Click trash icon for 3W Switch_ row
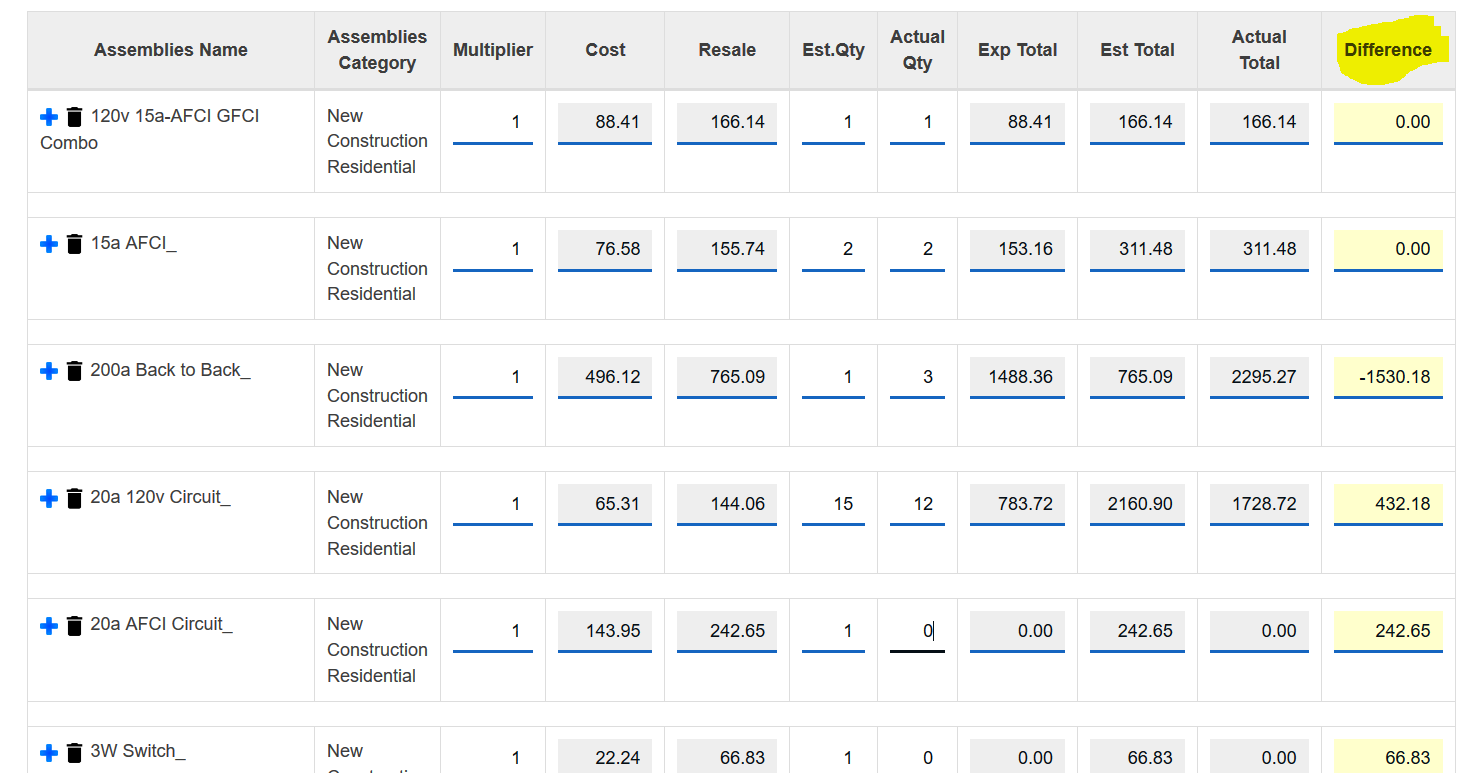This screenshot has width=1480, height=773. 74,752
